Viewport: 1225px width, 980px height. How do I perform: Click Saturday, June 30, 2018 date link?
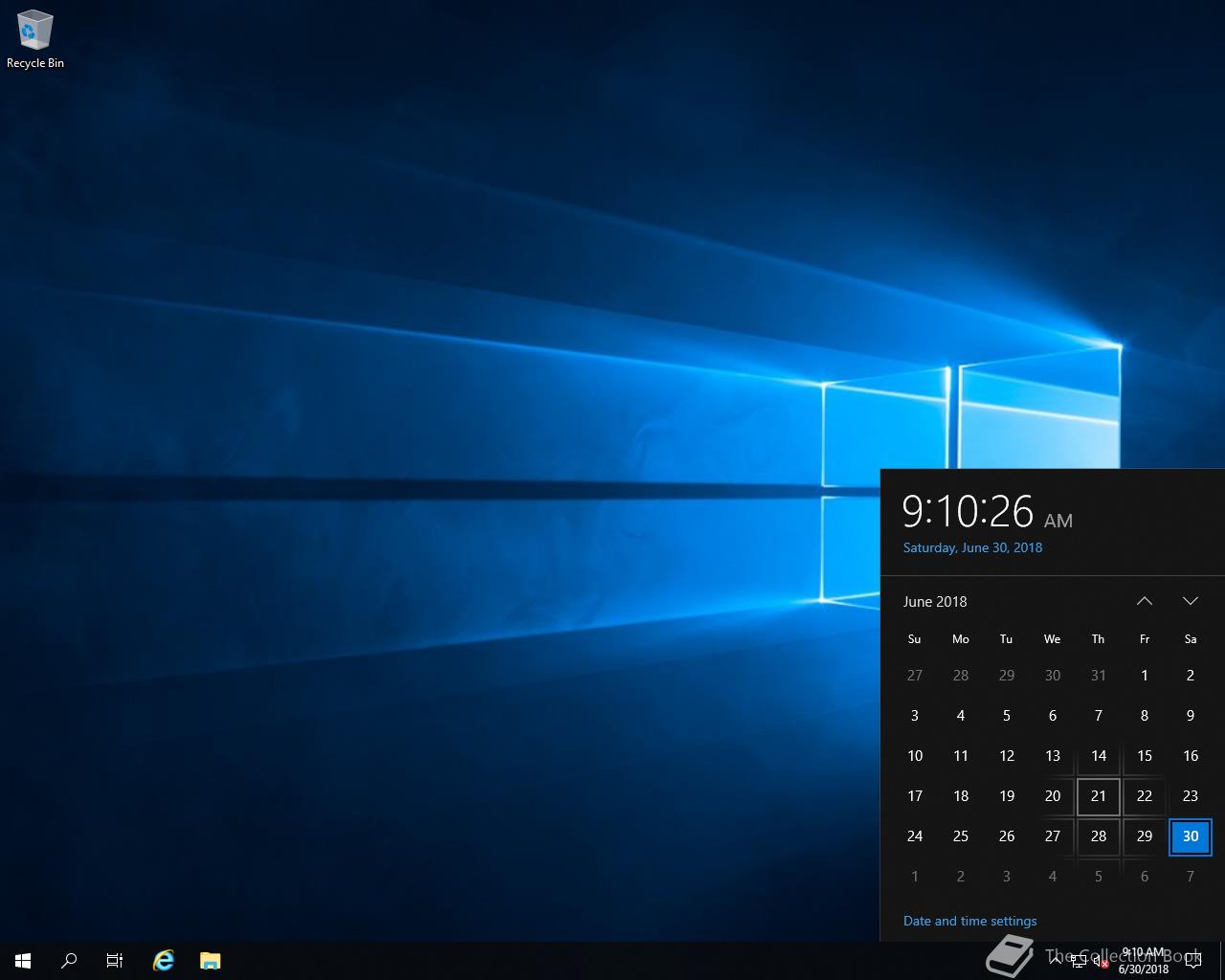point(973,547)
